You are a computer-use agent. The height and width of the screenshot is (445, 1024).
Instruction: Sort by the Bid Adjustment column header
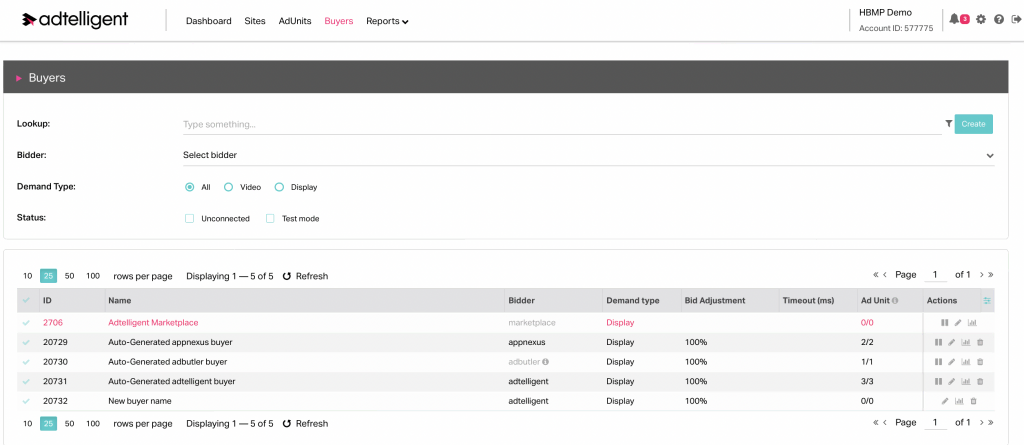714,301
